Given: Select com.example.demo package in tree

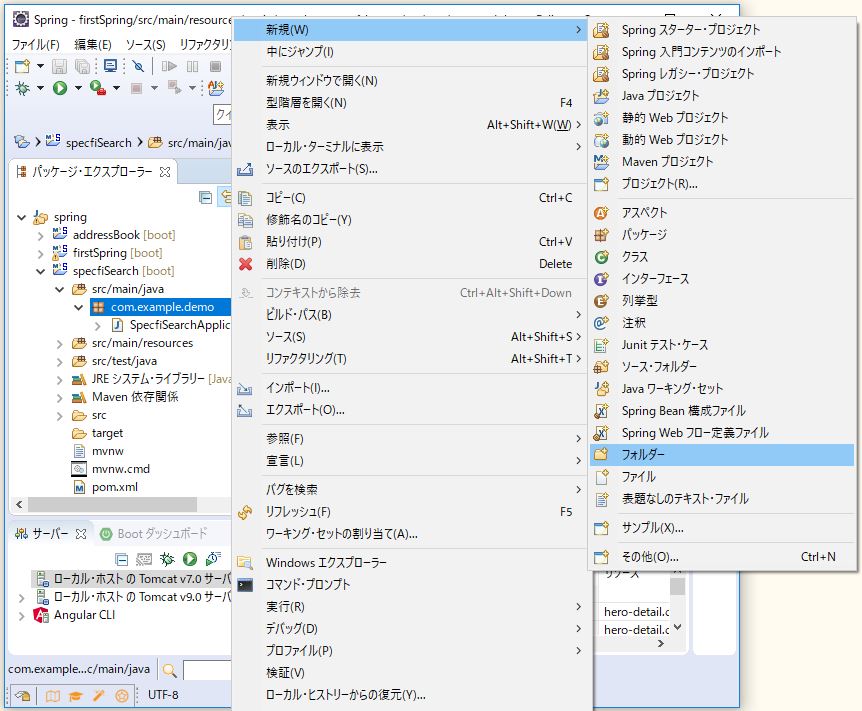Looking at the screenshot, I should coord(160,307).
